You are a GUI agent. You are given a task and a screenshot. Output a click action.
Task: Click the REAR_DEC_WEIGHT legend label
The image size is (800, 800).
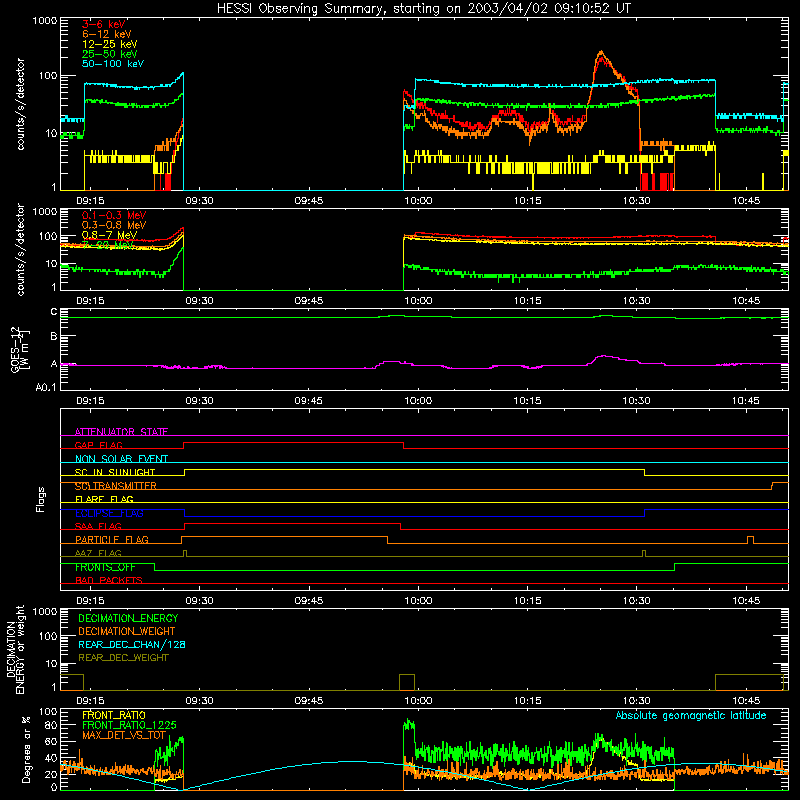[x=123, y=658]
